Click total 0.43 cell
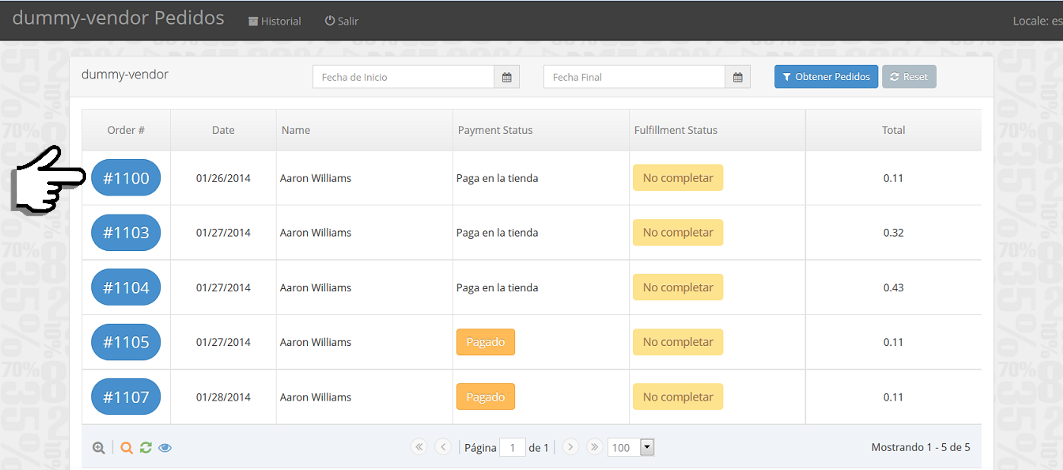The width and height of the screenshot is (1063, 470). click(x=893, y=288)
